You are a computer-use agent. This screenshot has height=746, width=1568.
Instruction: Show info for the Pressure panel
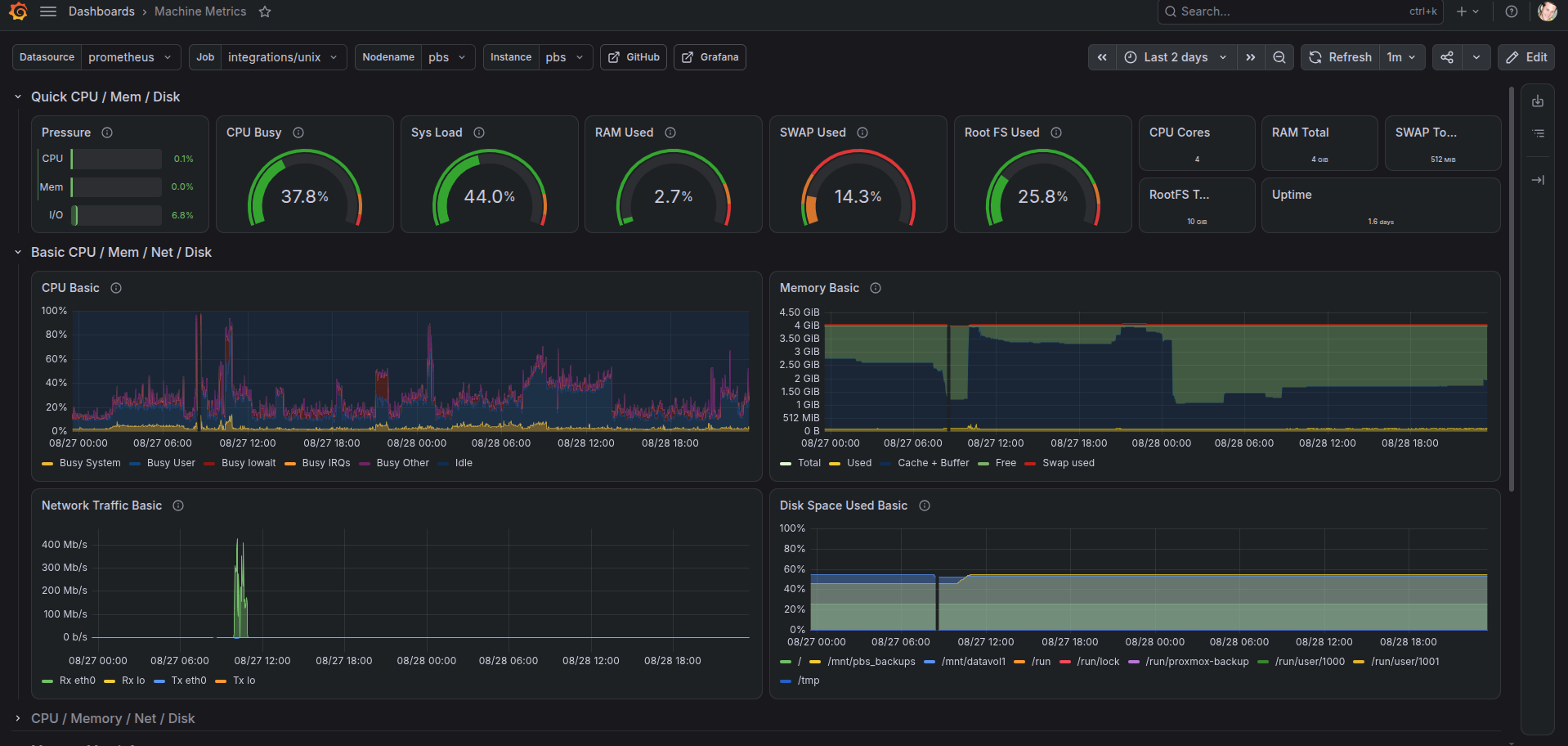(x=107, y=133)
